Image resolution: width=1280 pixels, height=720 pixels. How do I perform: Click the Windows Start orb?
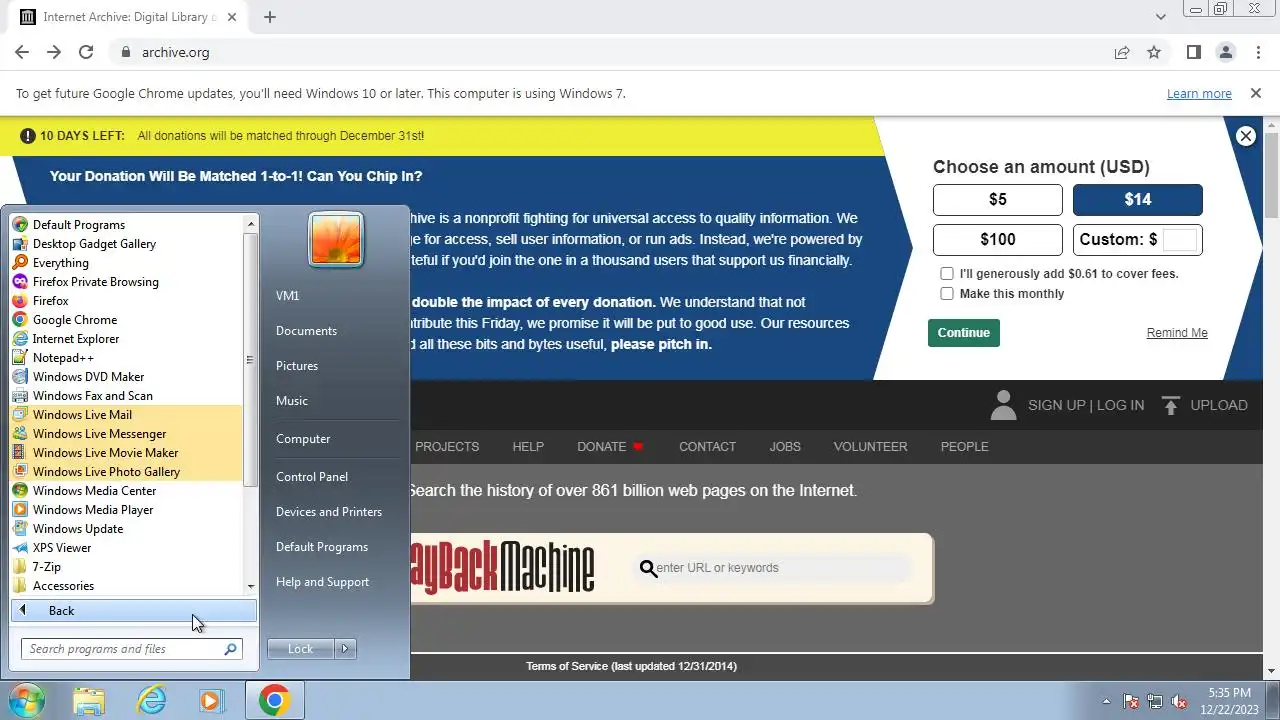[x=26, y=700]
